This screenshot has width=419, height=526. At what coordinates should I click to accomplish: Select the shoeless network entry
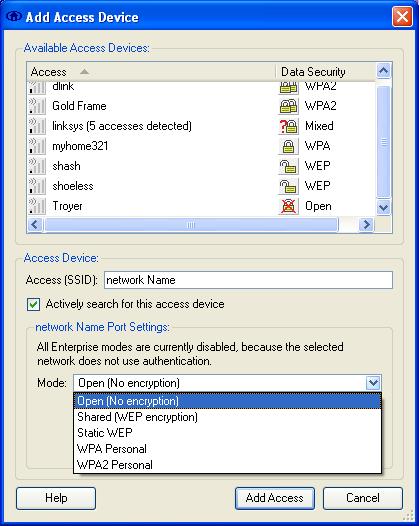[201, 186]
